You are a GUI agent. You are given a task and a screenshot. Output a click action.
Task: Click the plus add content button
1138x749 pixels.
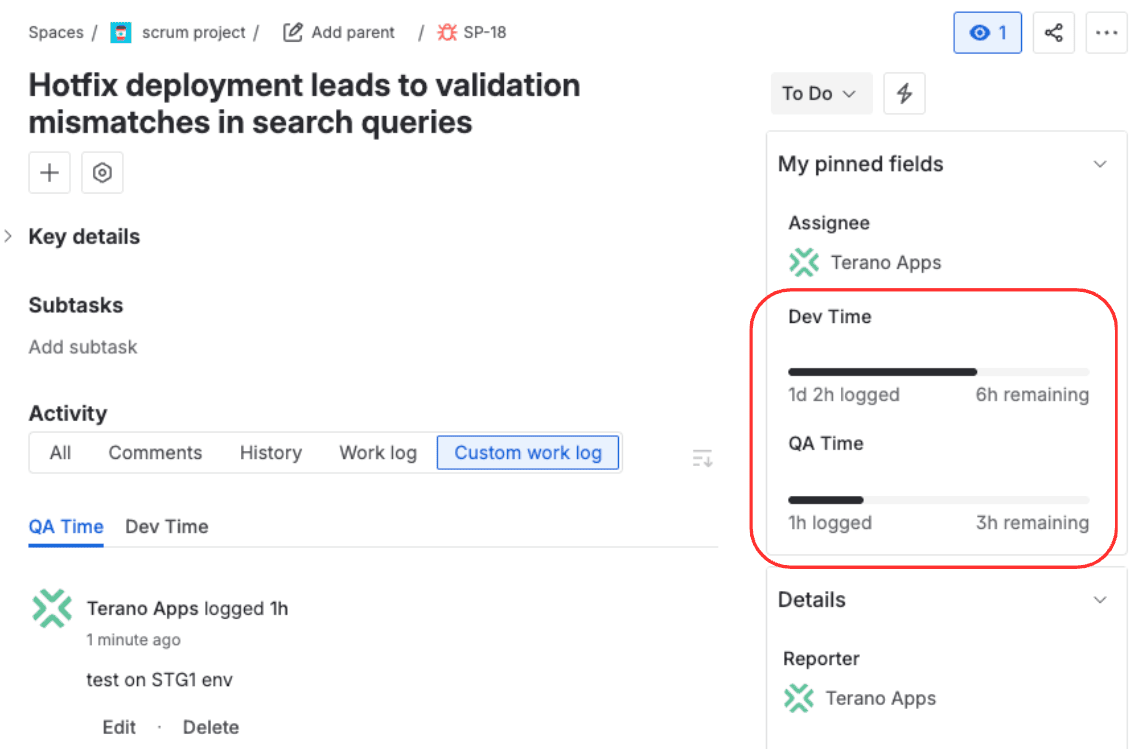pos(49,173)
